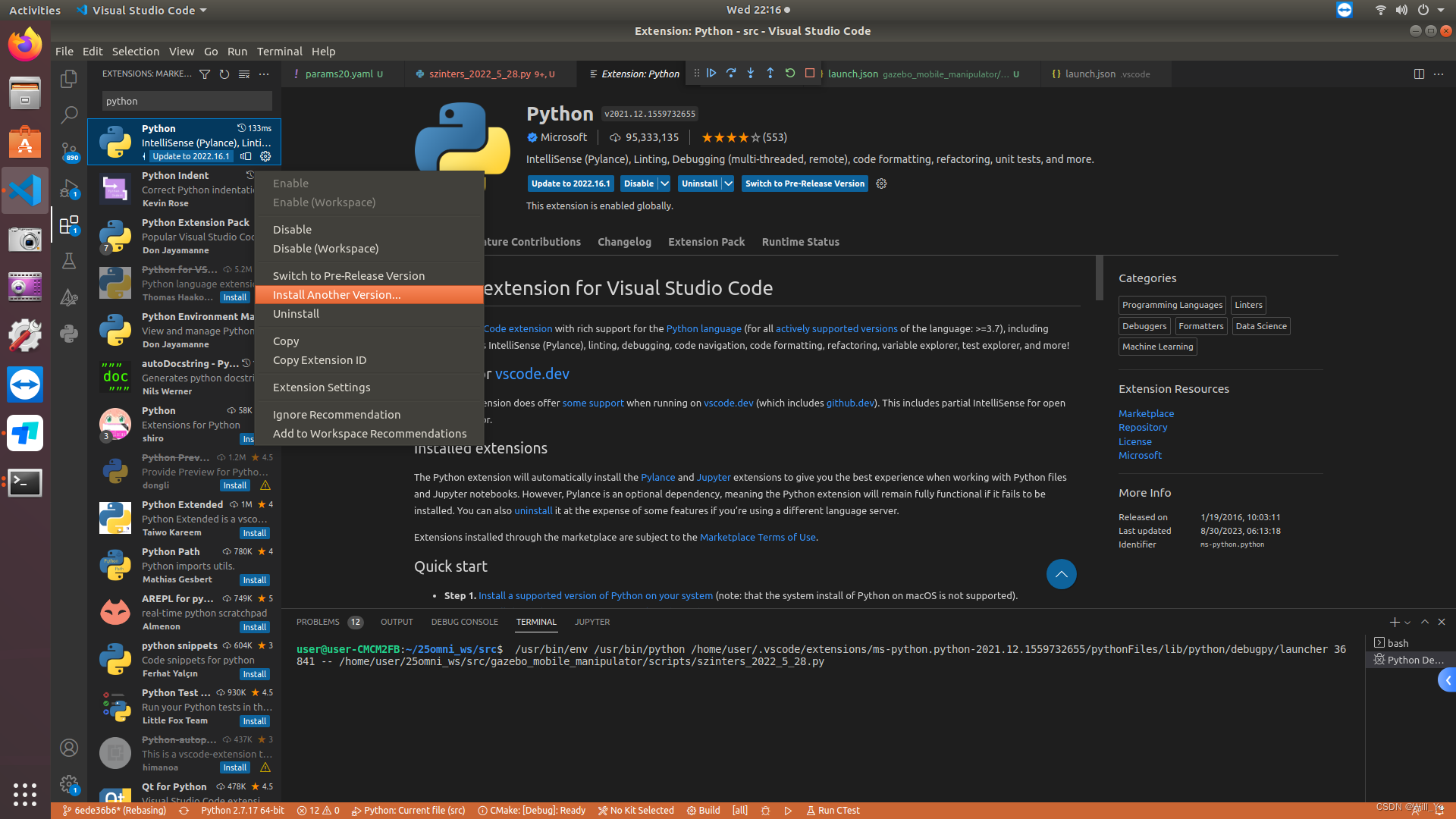This screenshot has width=1456, height=819.
Task: Open extensions panel more actions
Action: coord(264,74)
